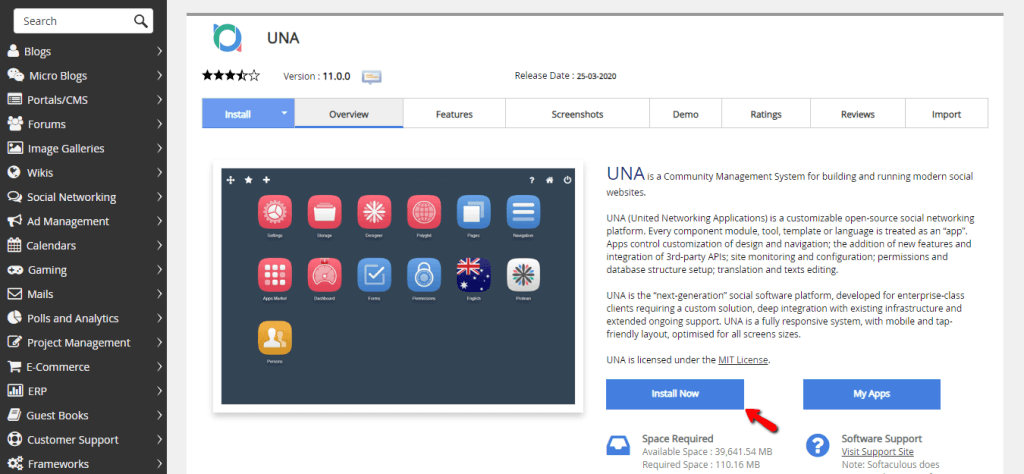Click the Social Networking bubbles icon

(14, 197)
